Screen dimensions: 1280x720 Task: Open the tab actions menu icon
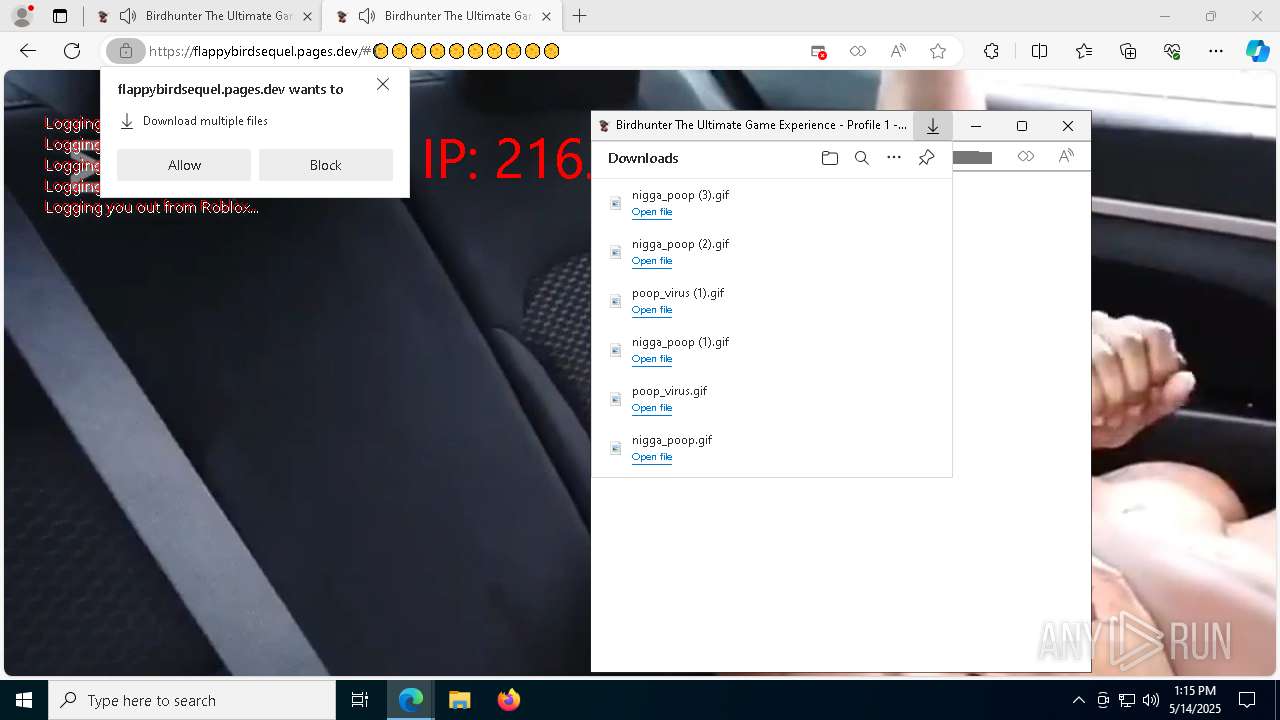click(60, 16)
